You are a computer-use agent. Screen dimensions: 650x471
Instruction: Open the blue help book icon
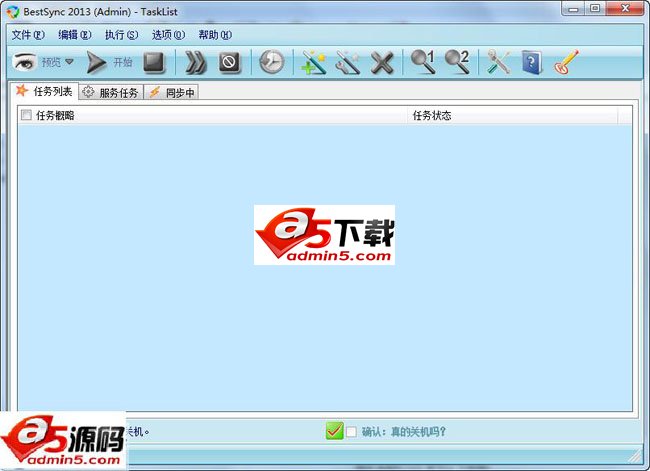[532, 63]
